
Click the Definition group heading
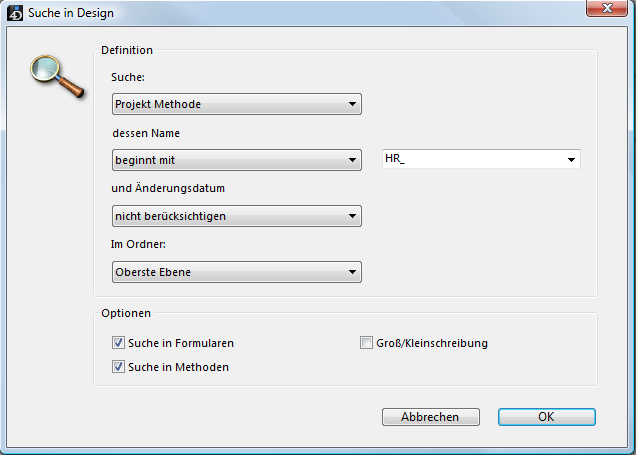point(127,50)
